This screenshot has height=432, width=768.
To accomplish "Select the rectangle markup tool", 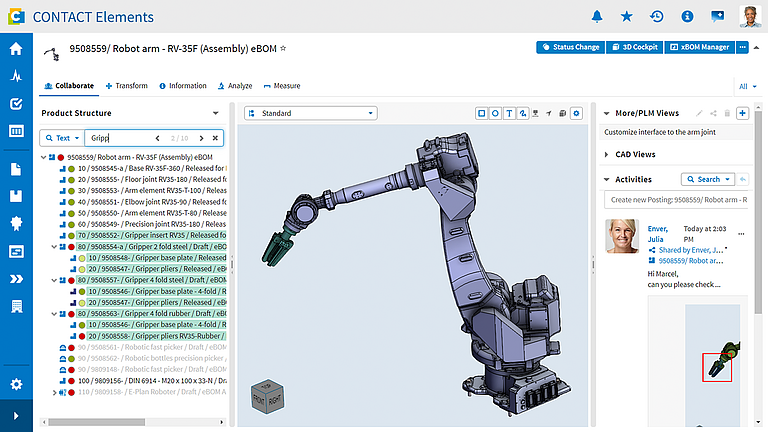I will 481,113.
